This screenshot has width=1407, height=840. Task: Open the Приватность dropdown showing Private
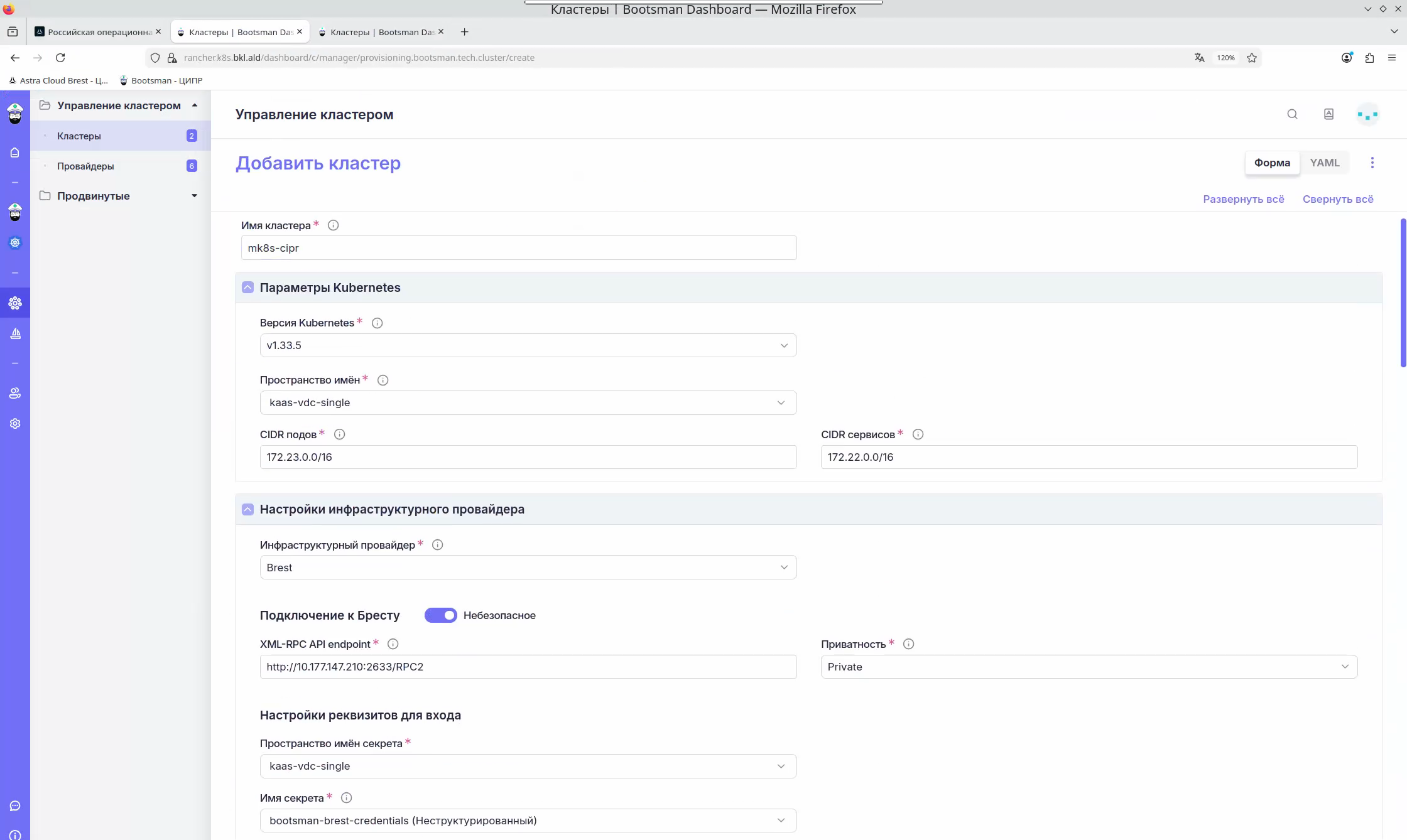[1089, 667]
